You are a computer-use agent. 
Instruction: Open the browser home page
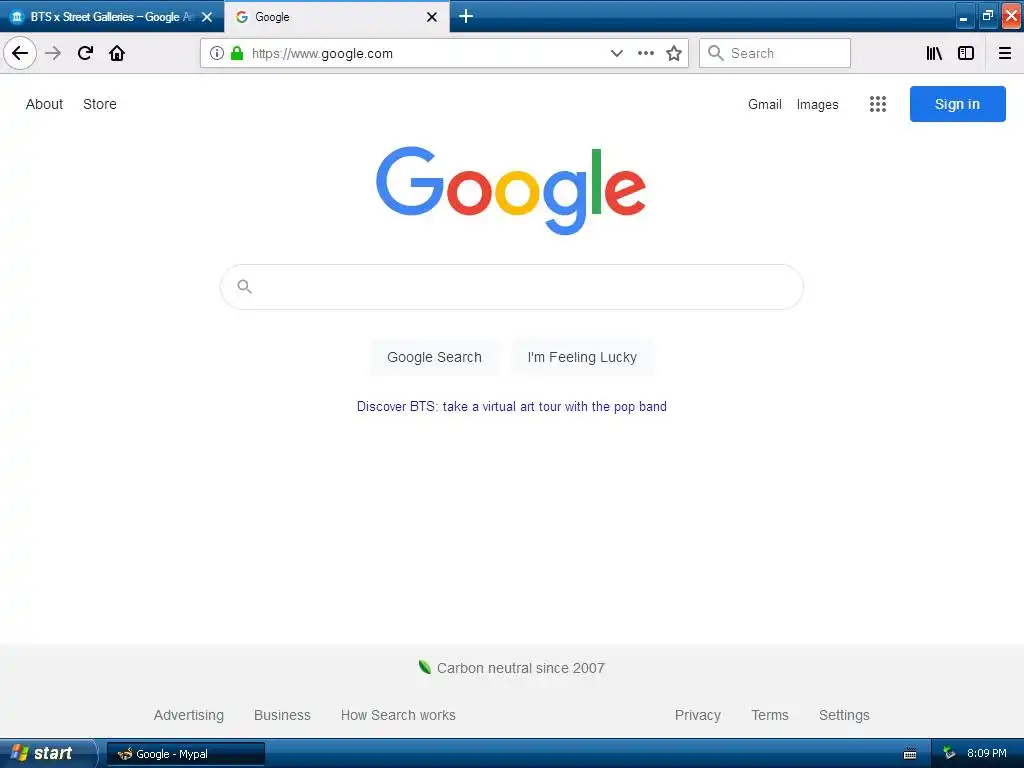tap(117, 53)
